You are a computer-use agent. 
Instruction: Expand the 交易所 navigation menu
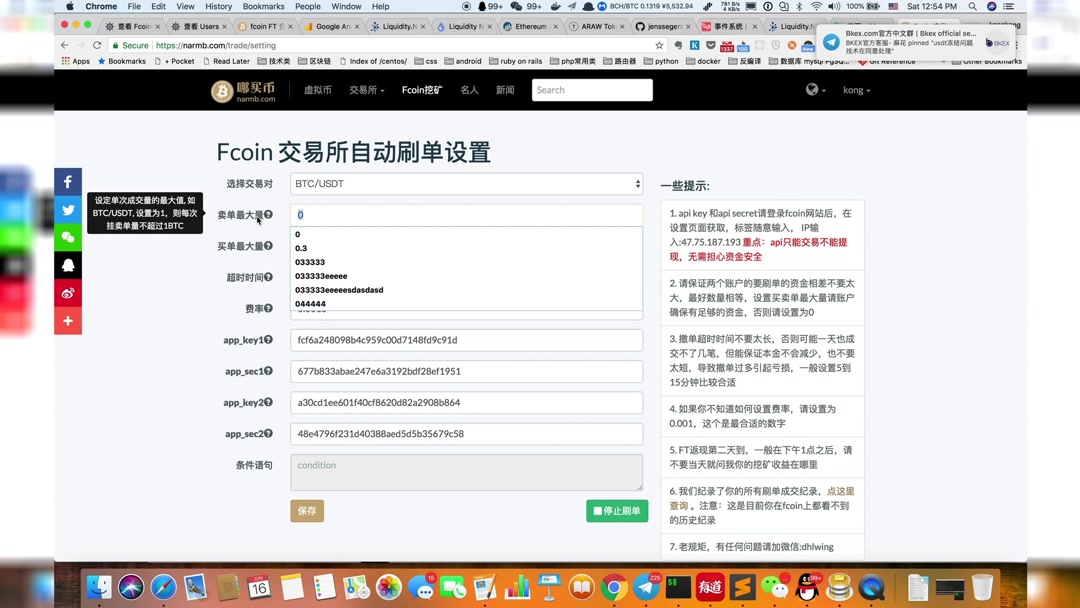[x=366, y=89]
